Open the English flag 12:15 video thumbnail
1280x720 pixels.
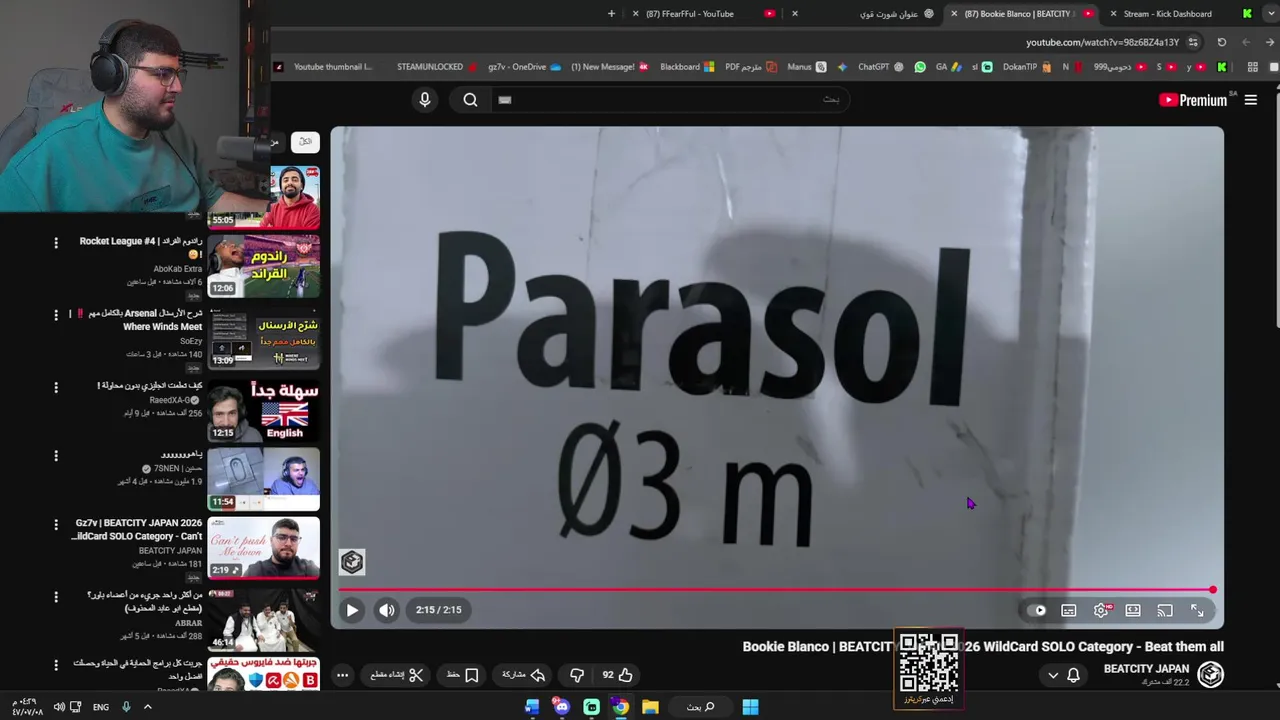coord(264,410)
